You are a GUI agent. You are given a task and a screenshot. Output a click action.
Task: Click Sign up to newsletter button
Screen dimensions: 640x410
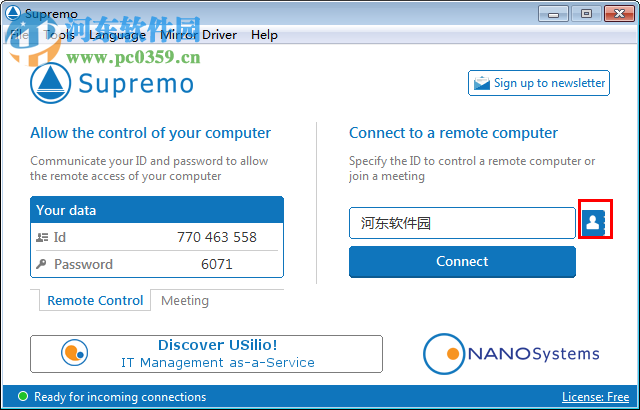pyautogui.click(x=539, y=83)
